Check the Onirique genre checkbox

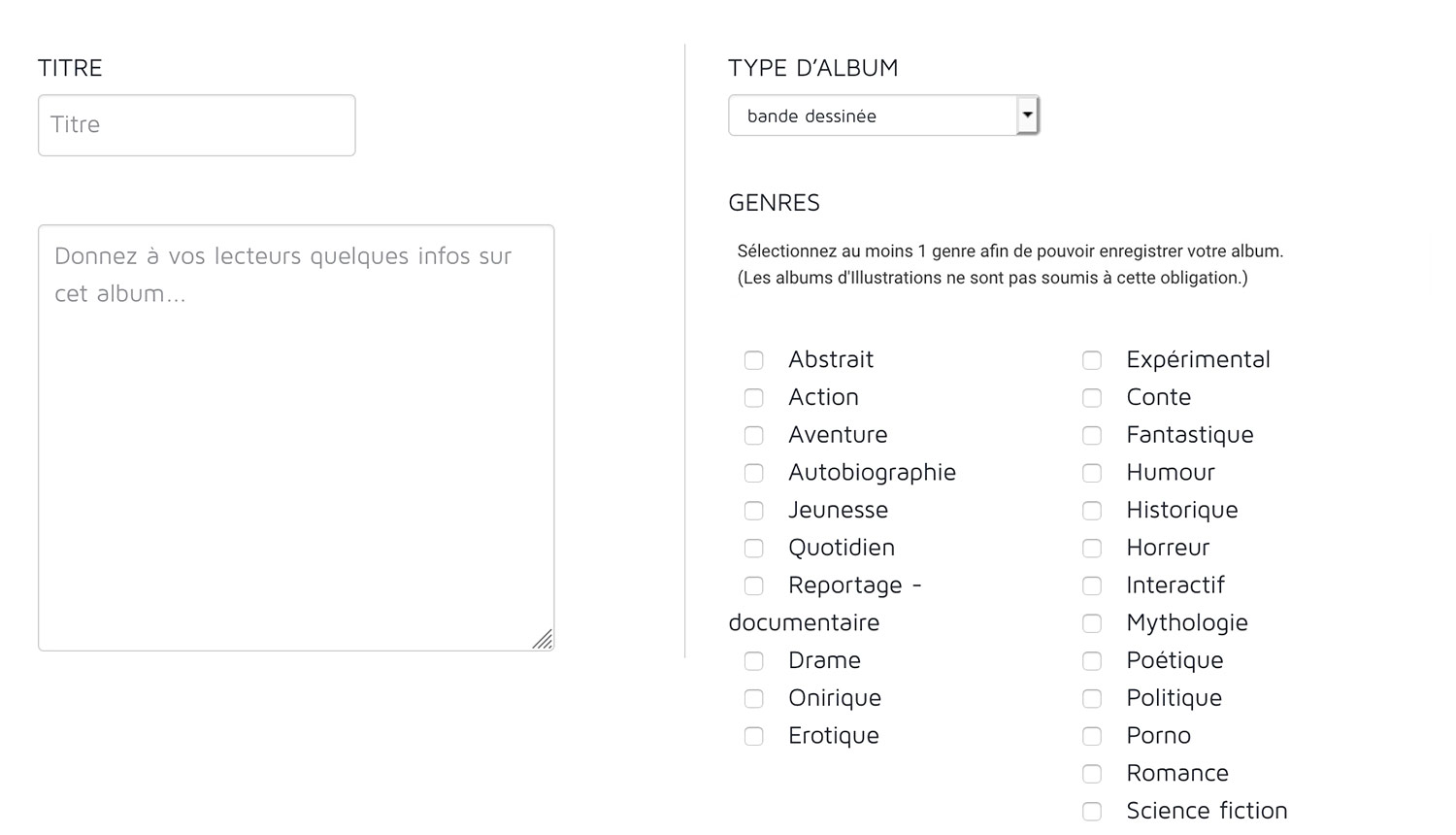(x=754, y=699)
